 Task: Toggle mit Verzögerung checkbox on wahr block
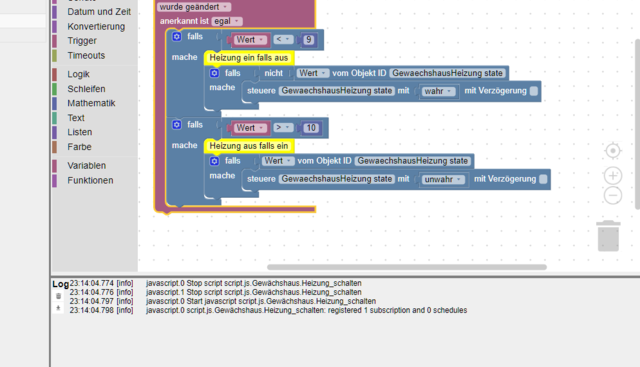point(533,91)
